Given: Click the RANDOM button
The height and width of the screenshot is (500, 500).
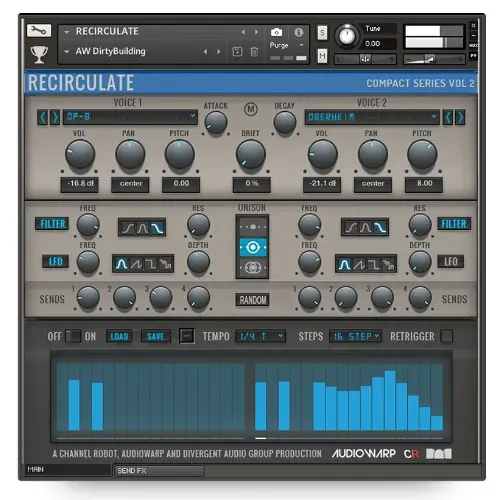Looking at the screenshot, I should coord(252,300).
